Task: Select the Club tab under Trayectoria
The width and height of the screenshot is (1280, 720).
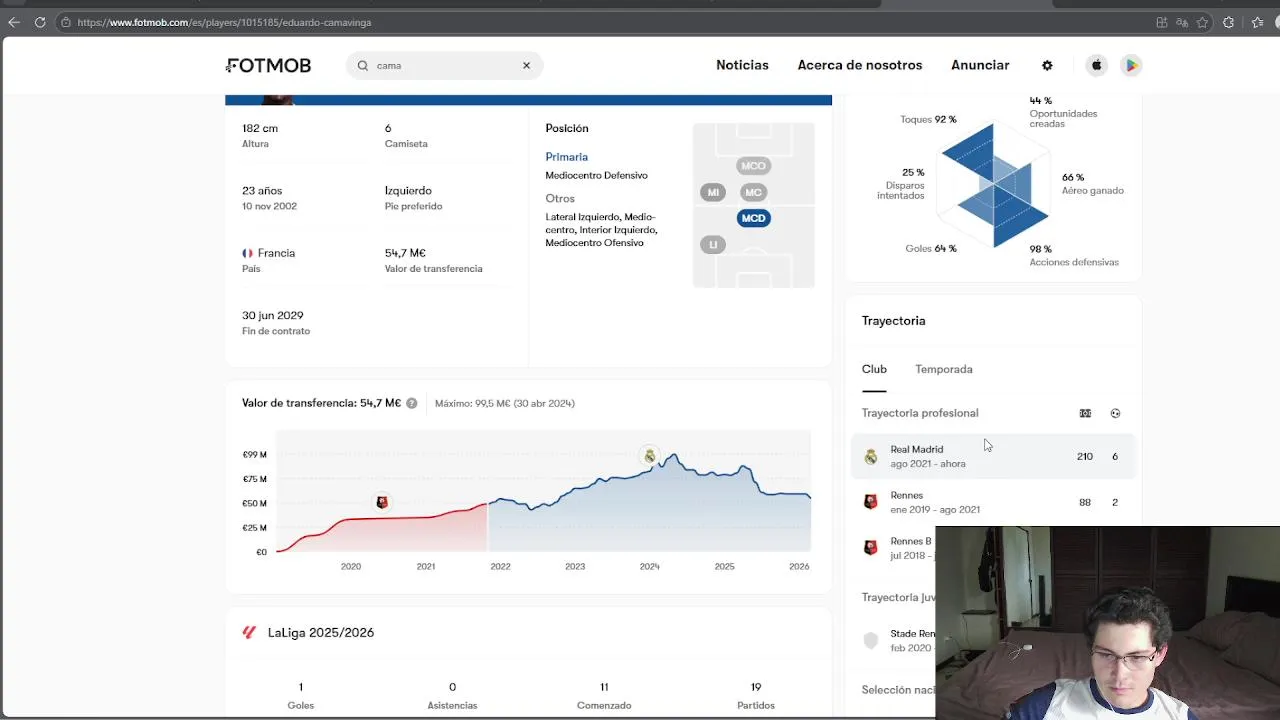Action: (874, 369)
